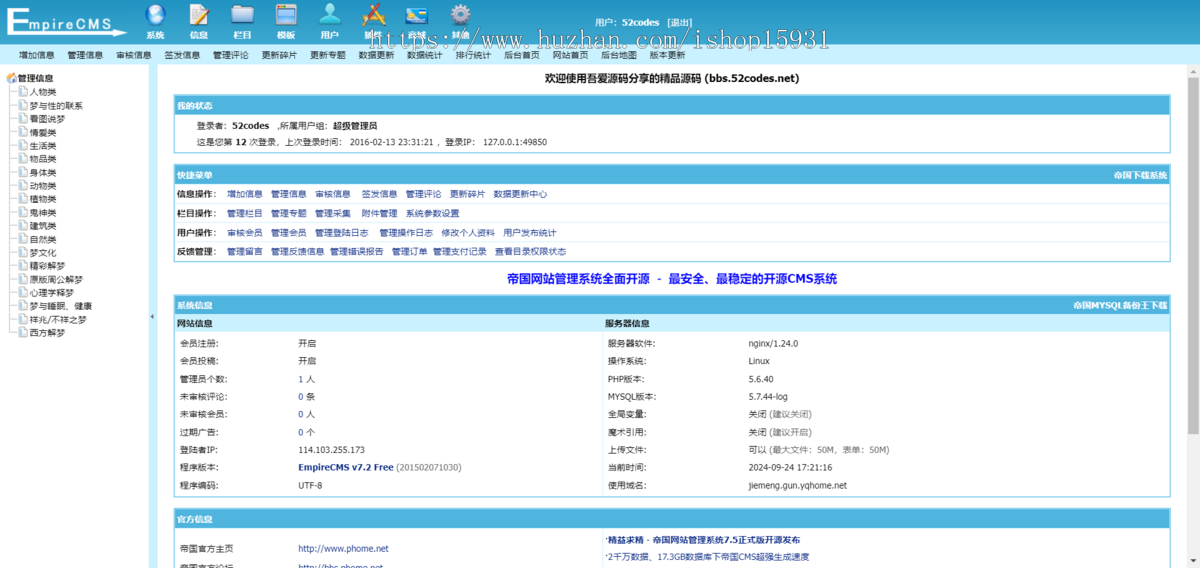Open 心理学释梦 category in tree
The width and height of the screenshot is (1200, 568).
(52, 292)
